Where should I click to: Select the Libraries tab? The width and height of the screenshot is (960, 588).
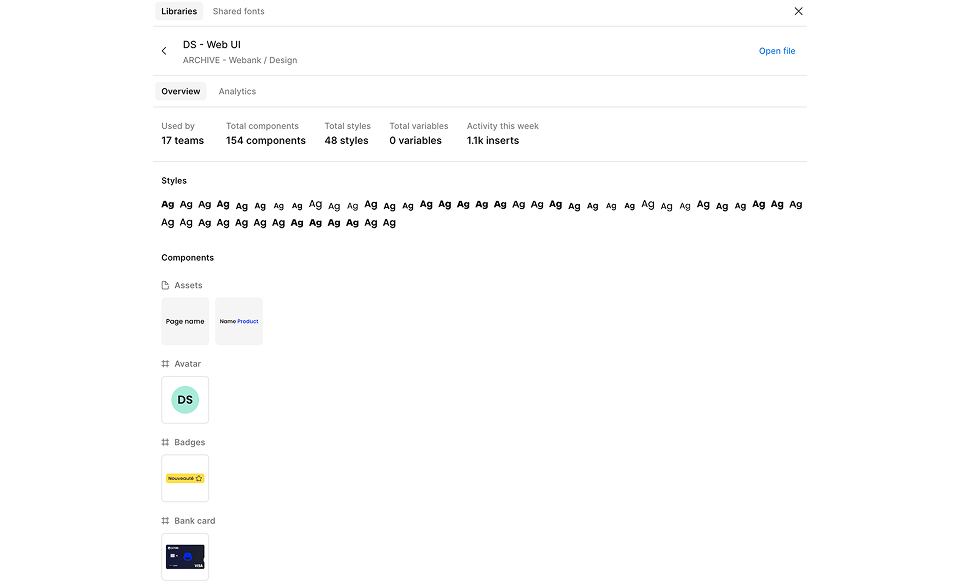tap(179, 12)
